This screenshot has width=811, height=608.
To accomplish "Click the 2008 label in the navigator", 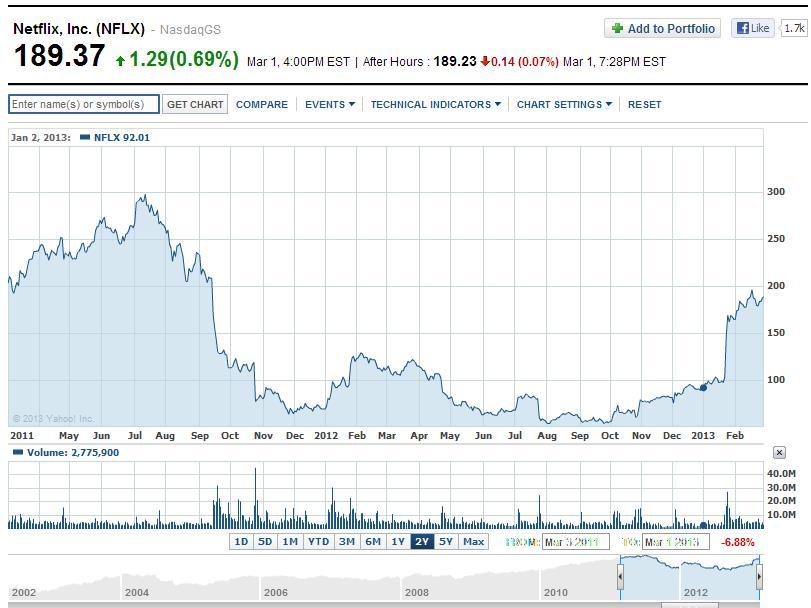I will pos(416,592).
